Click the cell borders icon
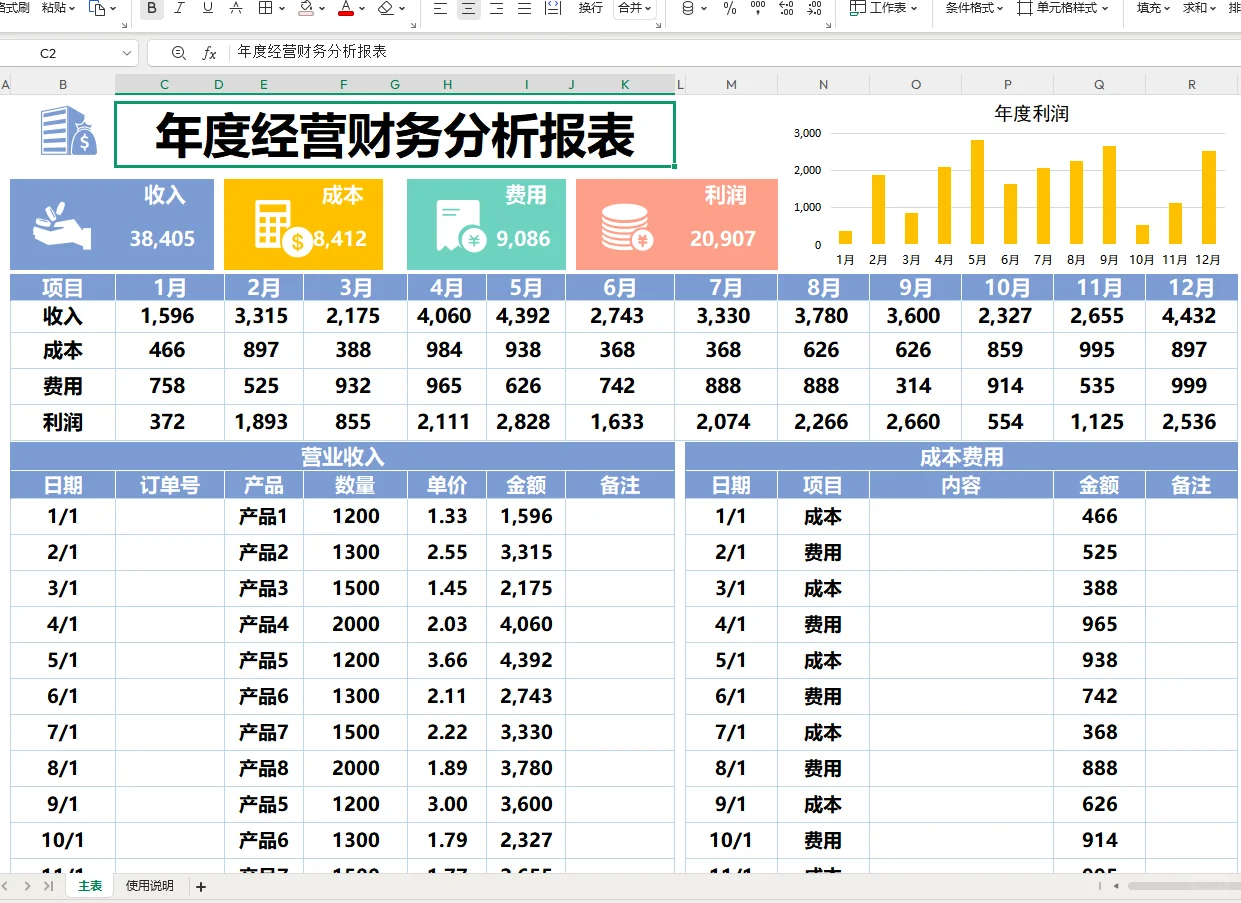Screen dimensions: 1241x903 pyautogui.click(x=265, y=8)
